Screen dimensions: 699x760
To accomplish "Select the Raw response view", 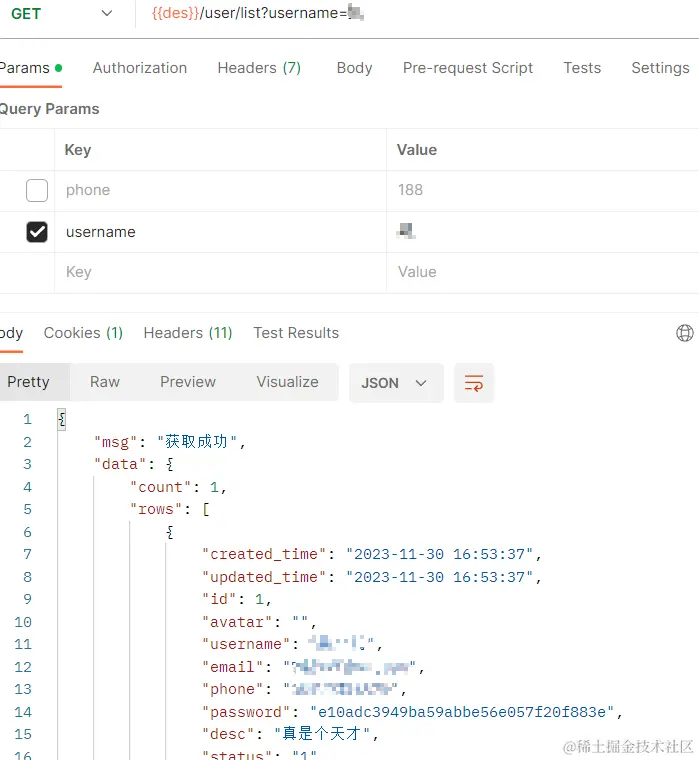I will [x=105, y=382].
